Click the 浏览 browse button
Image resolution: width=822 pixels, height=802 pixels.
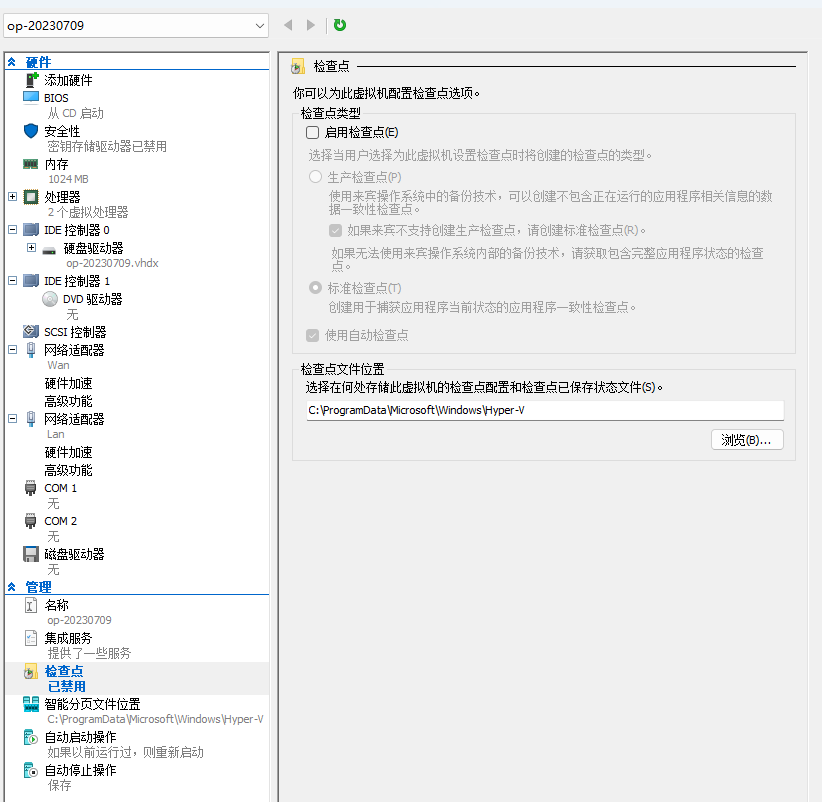[746, 440]
